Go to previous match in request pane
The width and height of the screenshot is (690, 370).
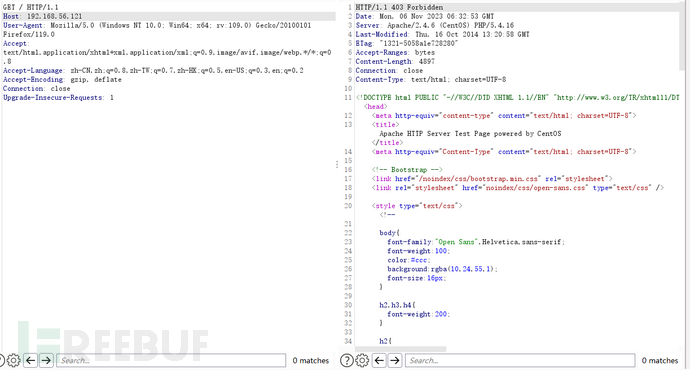[30, 360]
